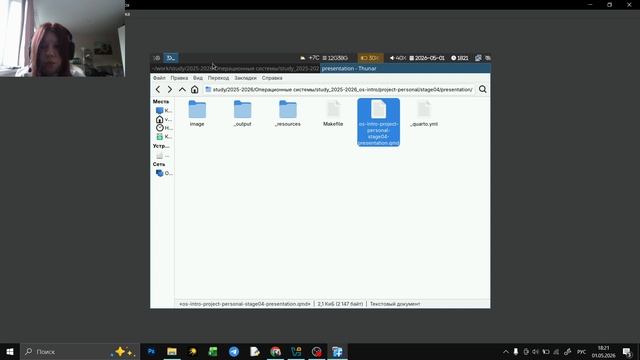This screenshot has width=640, height=360.
Task: Open File Explorer from the taskbar
Action: point(172,351)
